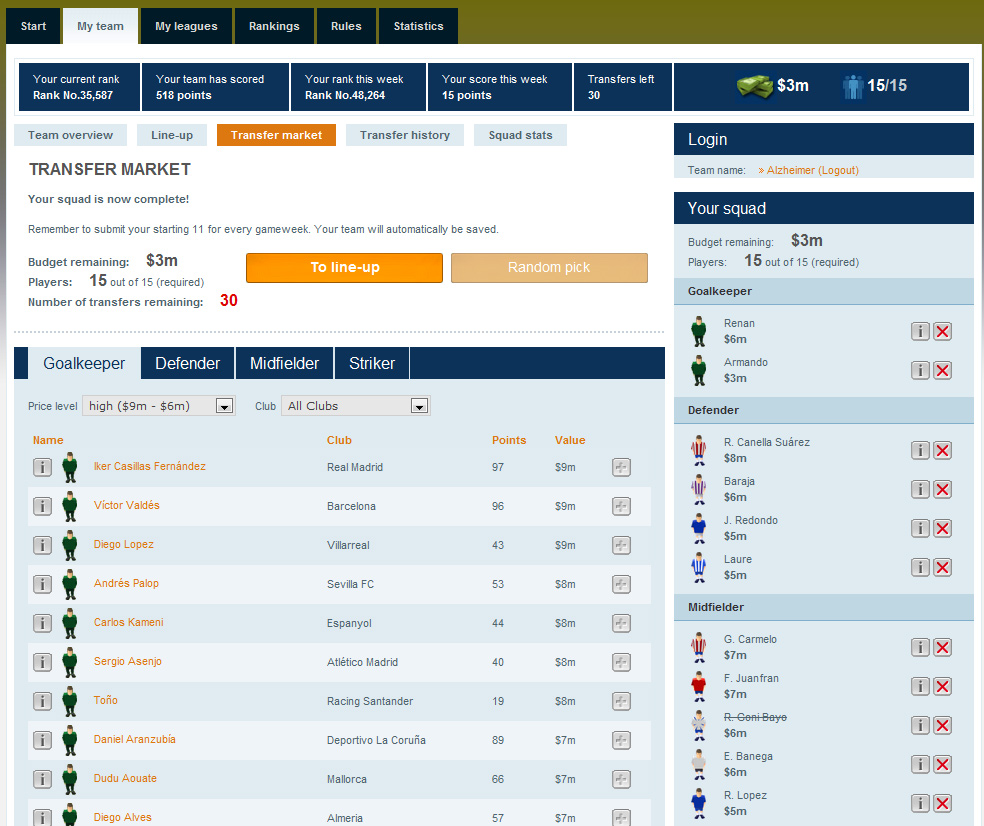View info for Sergio Asenjo
Screen dimensions: 984x826
[x=42, y=662]
